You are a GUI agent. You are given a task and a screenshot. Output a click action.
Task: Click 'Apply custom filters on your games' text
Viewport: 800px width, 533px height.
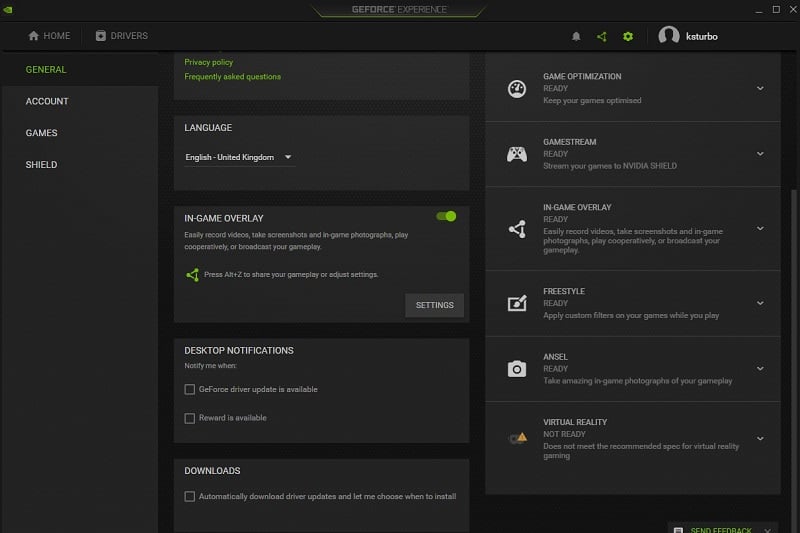[x=631, y=316]
